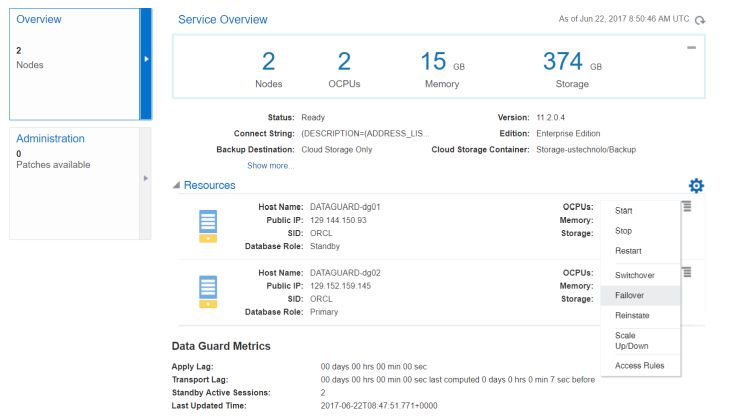Select Start from the context menu

click(x=623, y=210)
